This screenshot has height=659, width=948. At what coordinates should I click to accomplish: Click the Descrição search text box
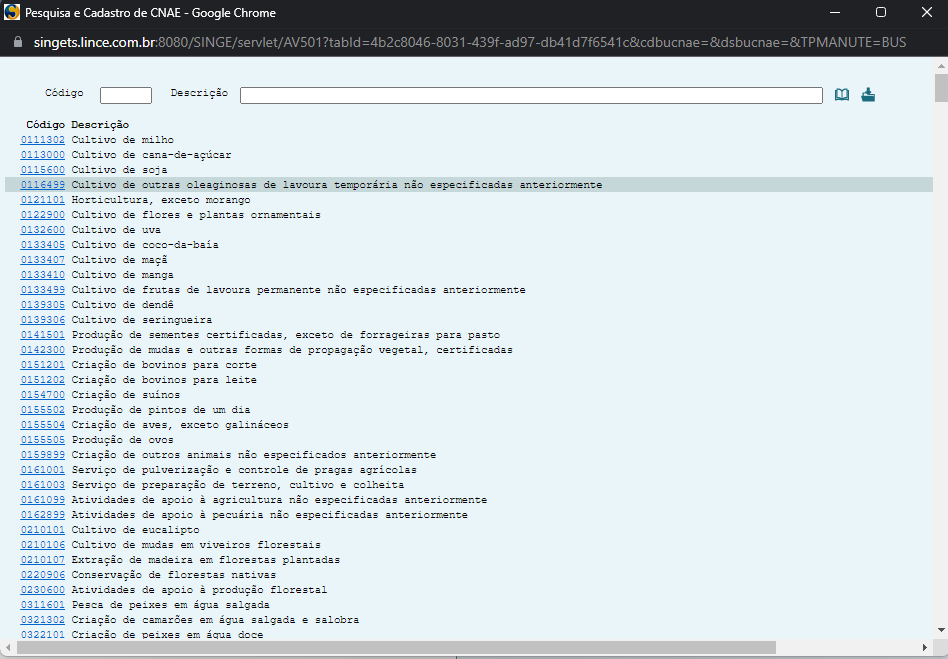530,95
